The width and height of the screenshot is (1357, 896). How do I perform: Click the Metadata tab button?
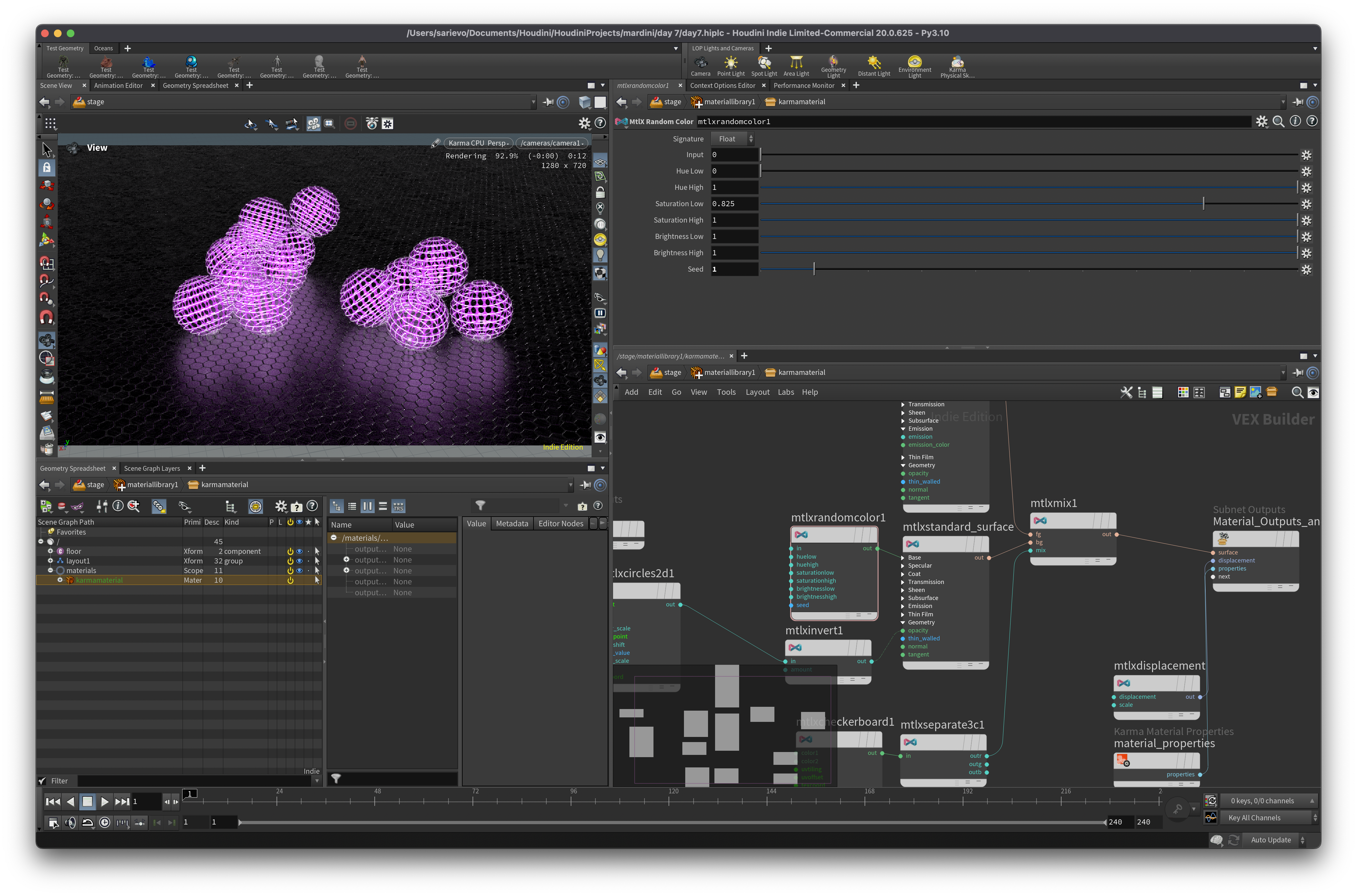coord(512,523)
